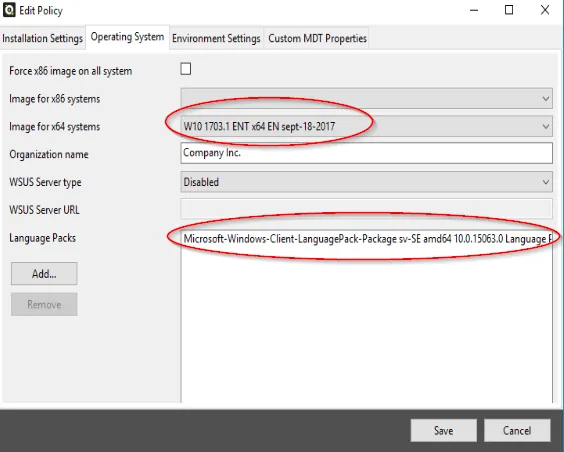Select the Operating System tab
564x452 pixels.
click(x=127, y=37)
